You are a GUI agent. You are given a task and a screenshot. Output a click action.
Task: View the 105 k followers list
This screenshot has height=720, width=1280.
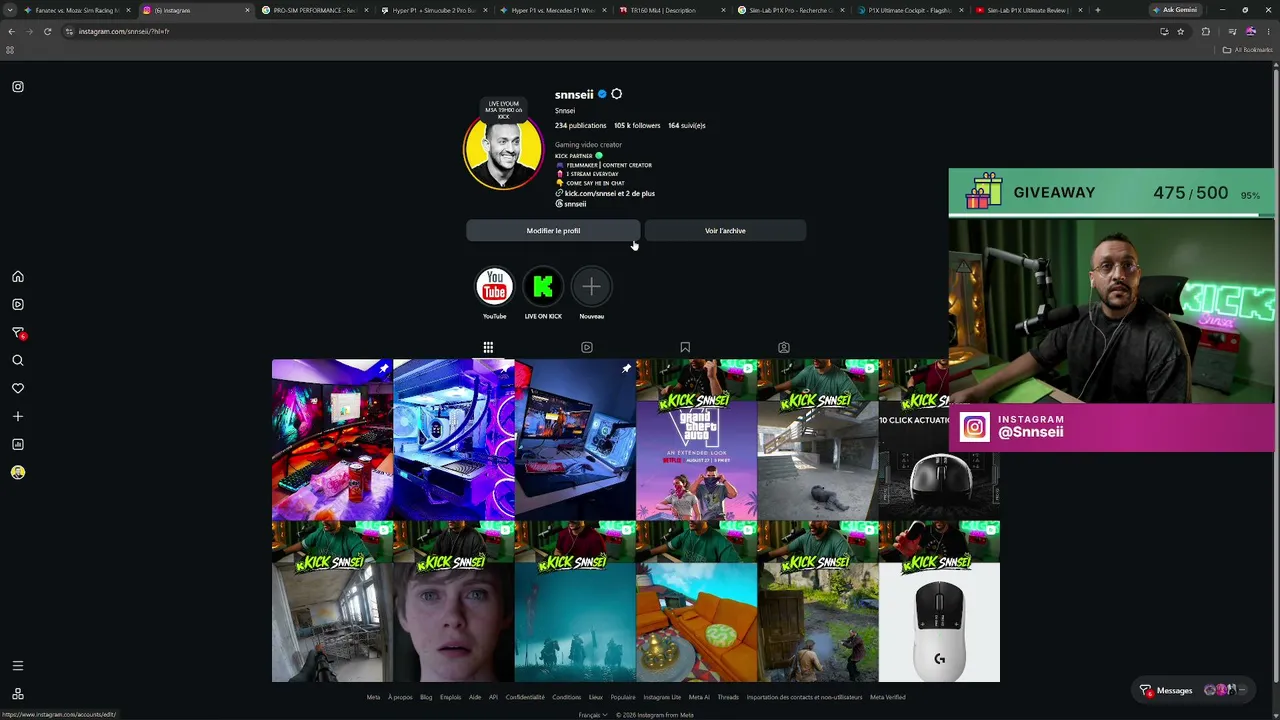637,126
